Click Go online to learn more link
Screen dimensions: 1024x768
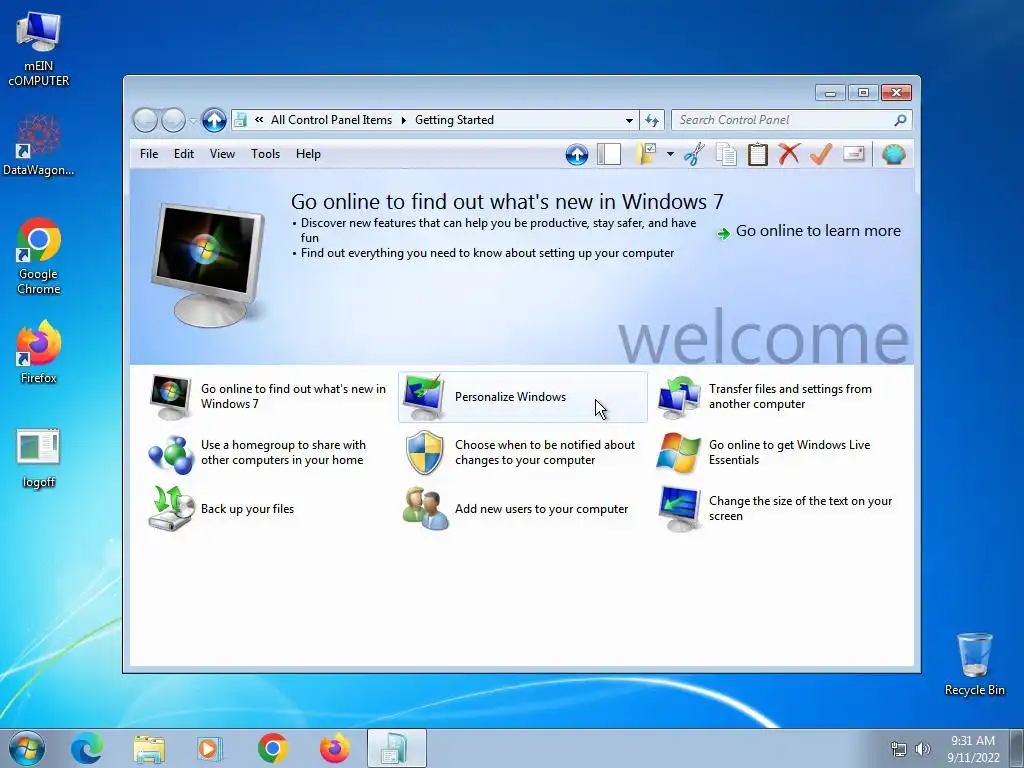(x=818, y=231)
